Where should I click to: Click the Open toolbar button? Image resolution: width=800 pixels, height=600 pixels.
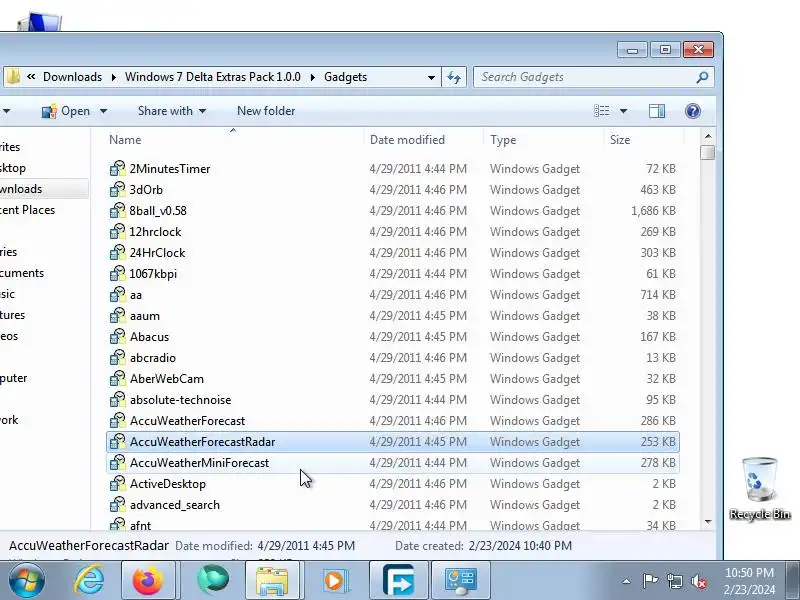66,111
